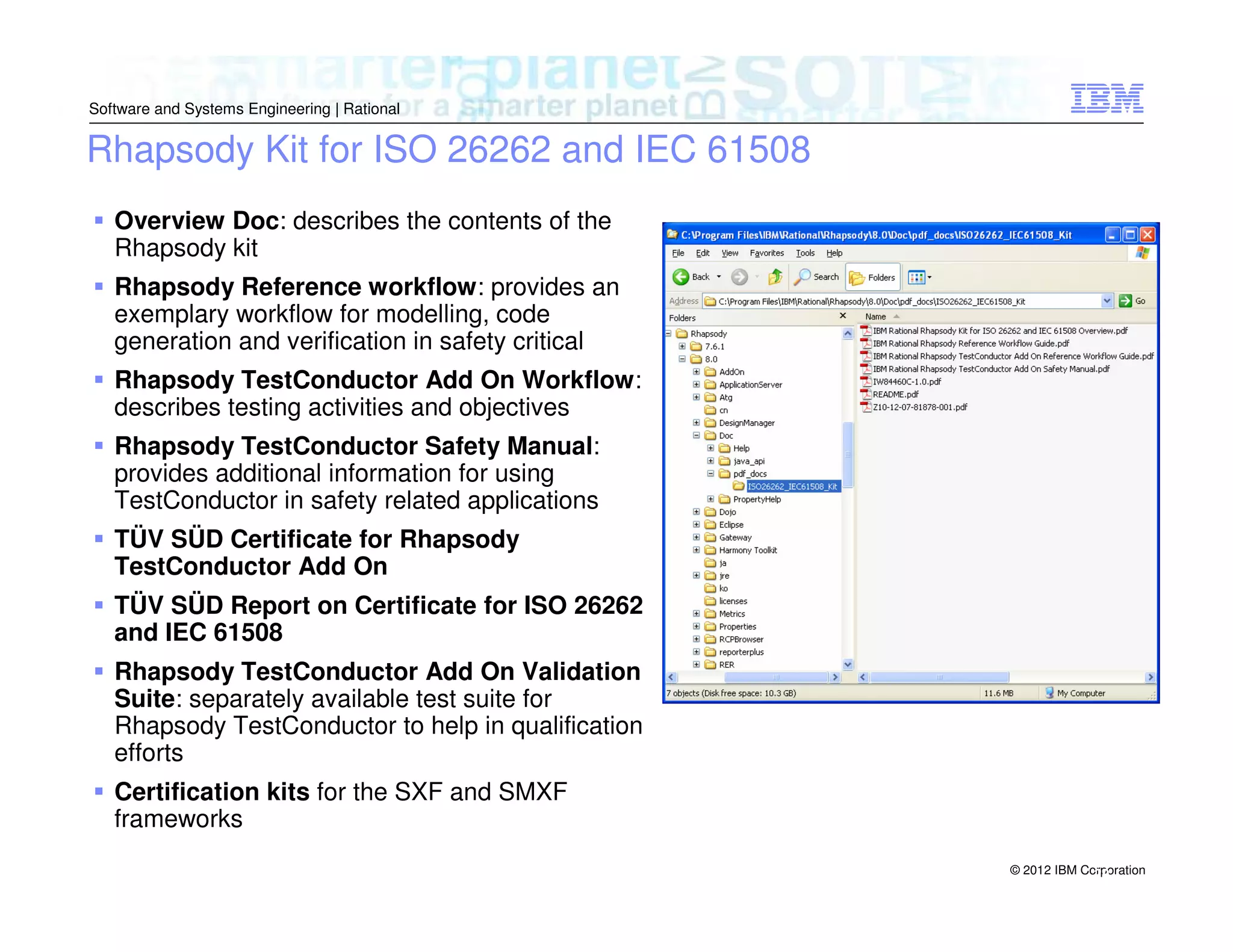
Task: Open the Edit menu
Action: (x=703, y=253)
